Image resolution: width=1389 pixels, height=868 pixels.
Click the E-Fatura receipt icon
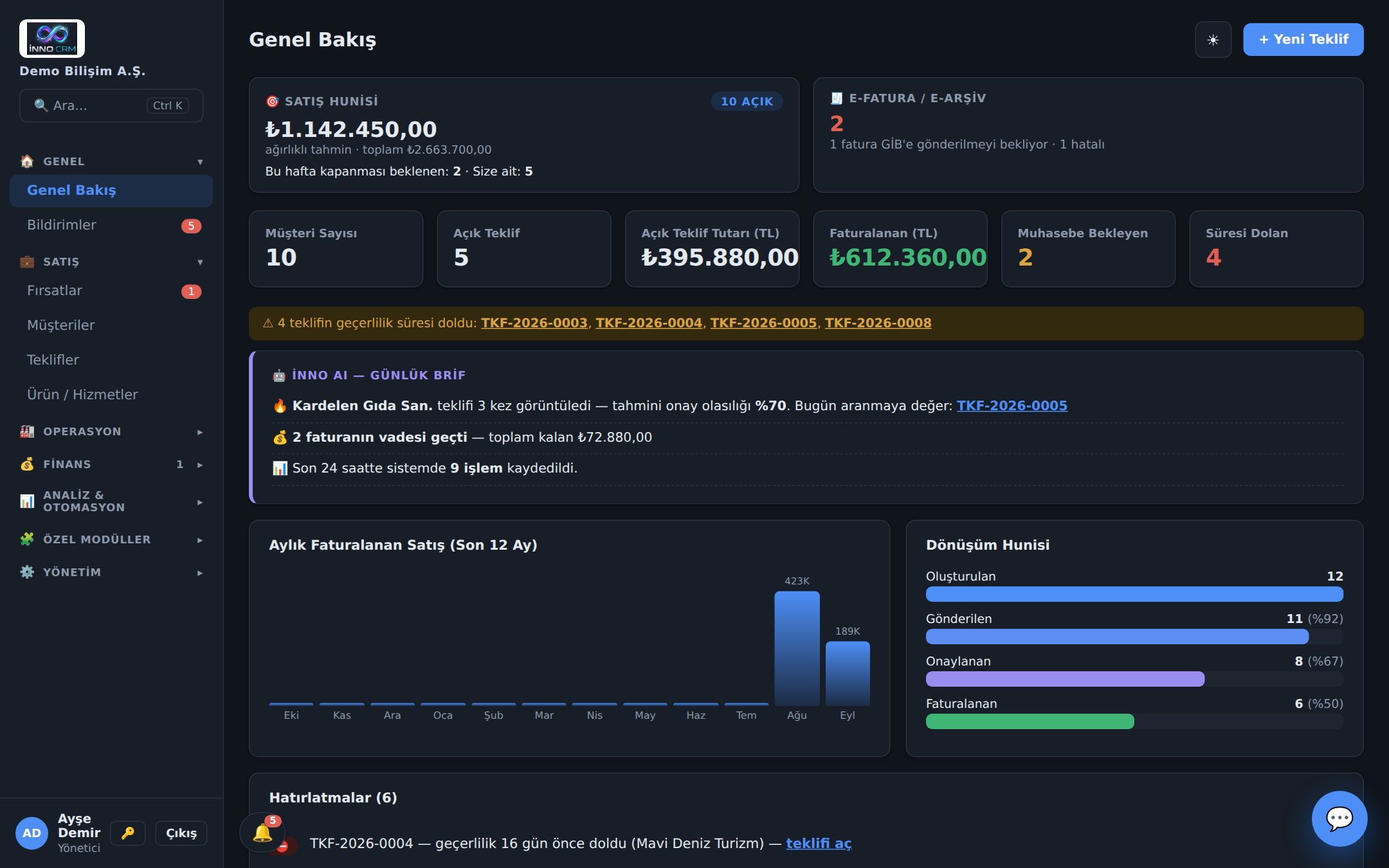837,98
